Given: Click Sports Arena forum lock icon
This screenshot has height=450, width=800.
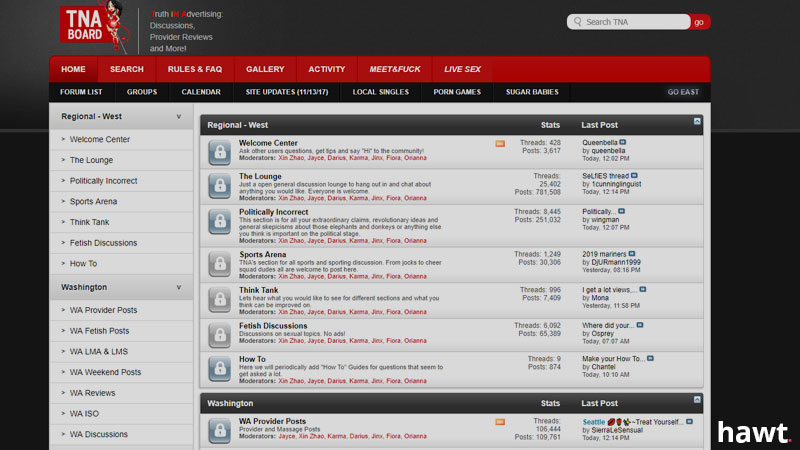Looking at the screenshot, I should click(x=220, y=264).
